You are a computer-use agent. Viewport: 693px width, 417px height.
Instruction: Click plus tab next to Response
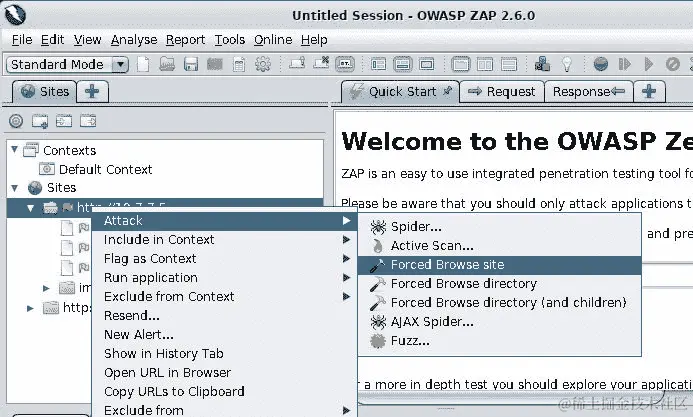[649, 91]
